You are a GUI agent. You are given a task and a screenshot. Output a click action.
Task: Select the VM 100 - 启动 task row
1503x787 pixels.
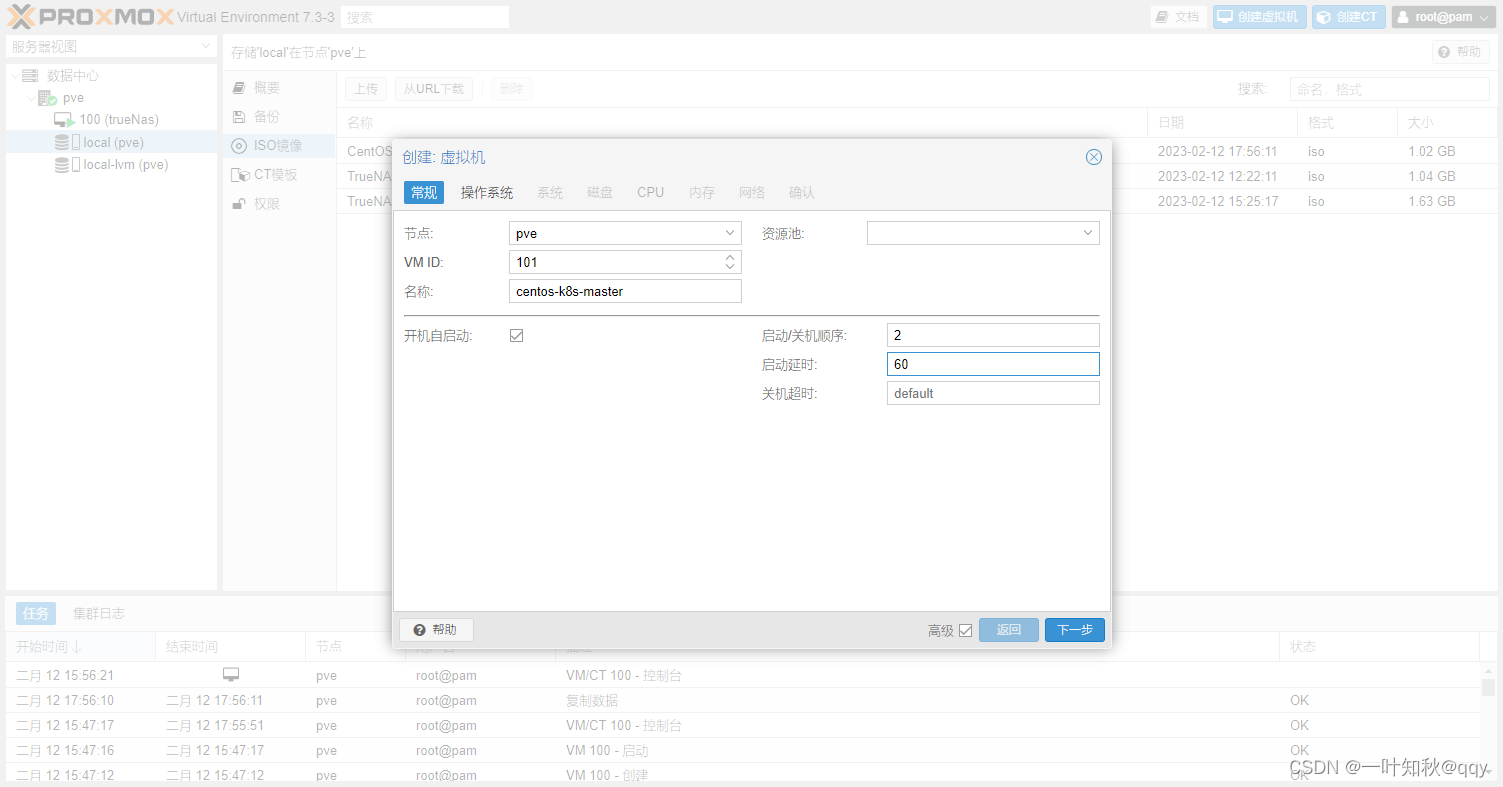coord(743,750)
